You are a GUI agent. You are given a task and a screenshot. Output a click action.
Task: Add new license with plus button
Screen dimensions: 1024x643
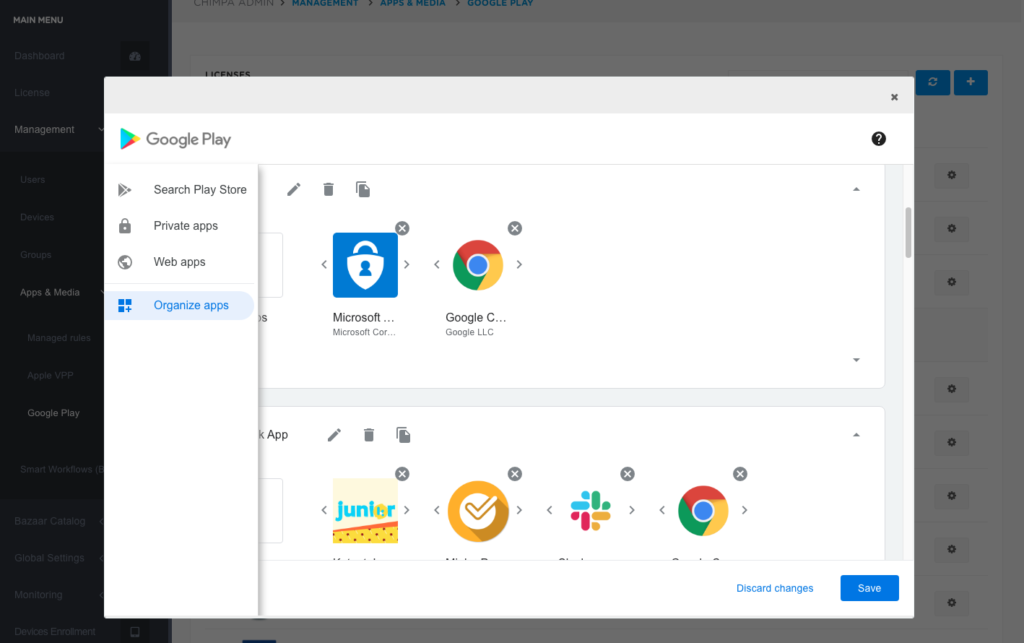pyautogui.click(x=970, y=82)
